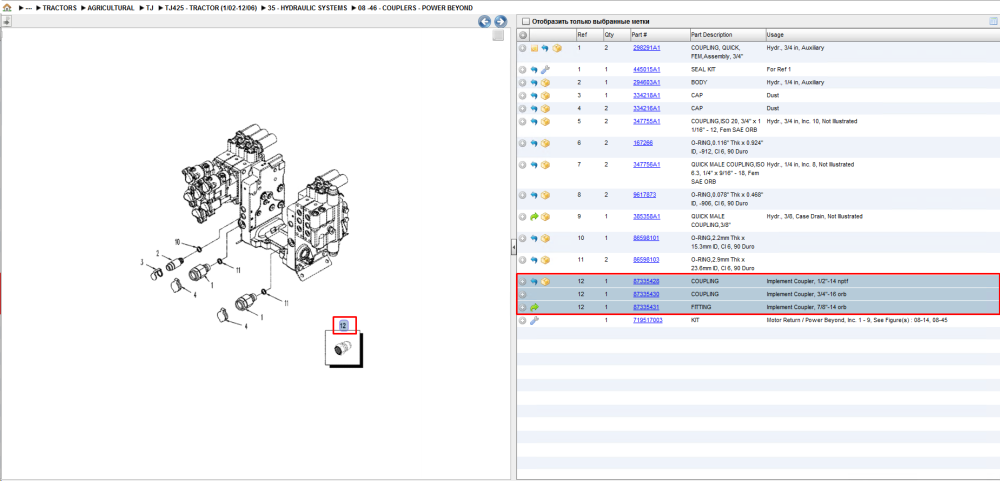Open part number 445015A1 link

point(646,69)
